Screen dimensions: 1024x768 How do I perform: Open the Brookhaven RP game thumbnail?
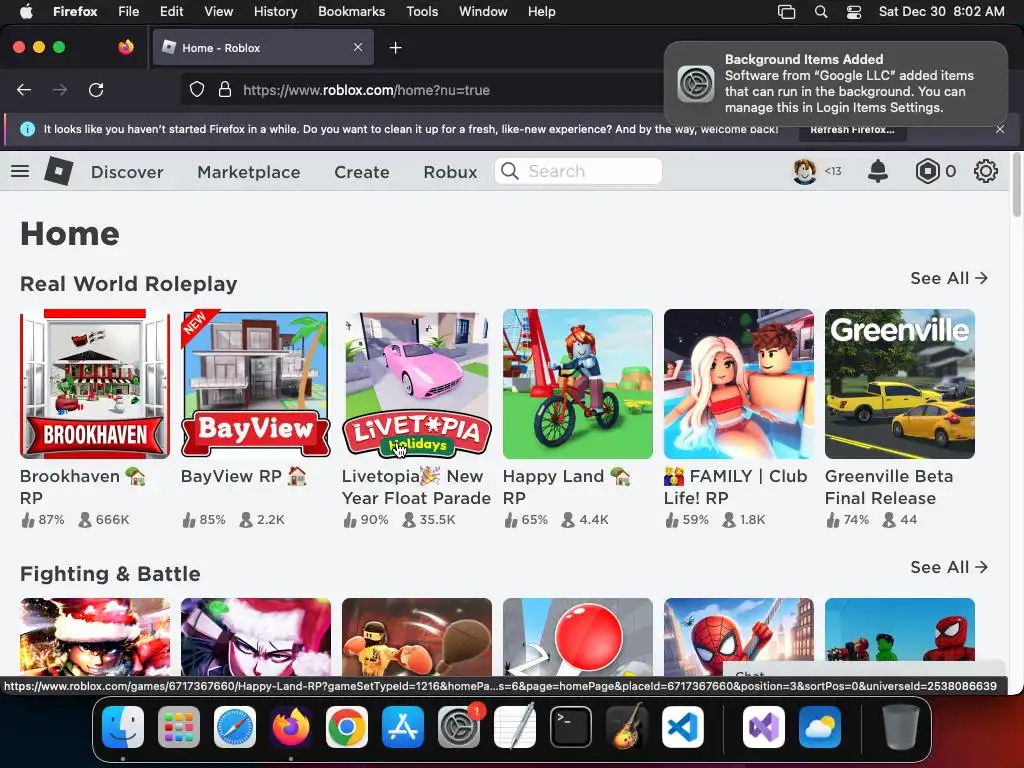(x=95, y=384)
